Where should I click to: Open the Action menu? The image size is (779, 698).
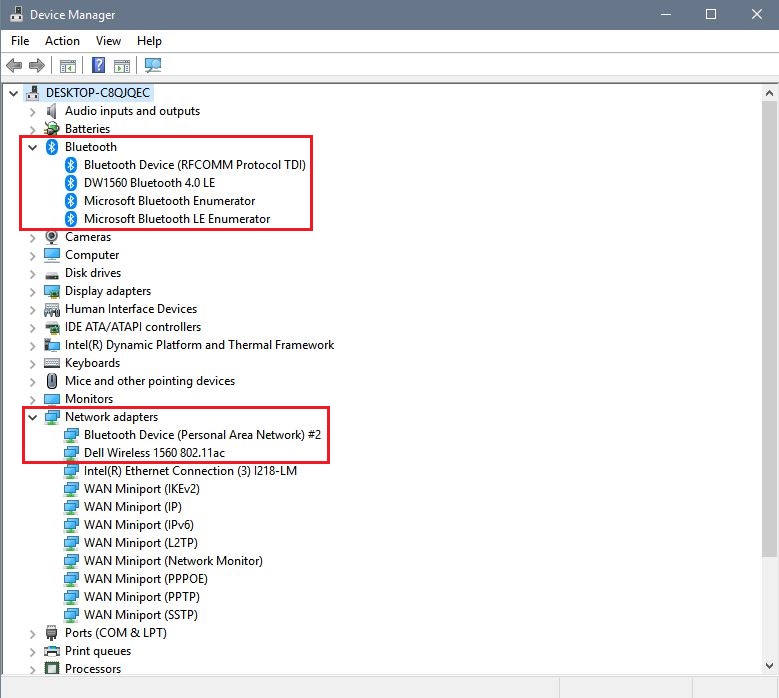[62, 41]
